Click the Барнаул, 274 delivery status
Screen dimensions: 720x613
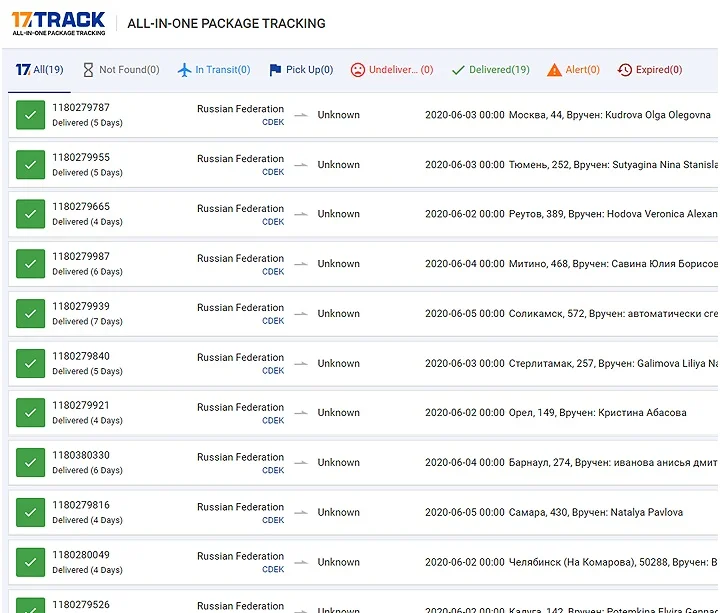pos(613,462)
